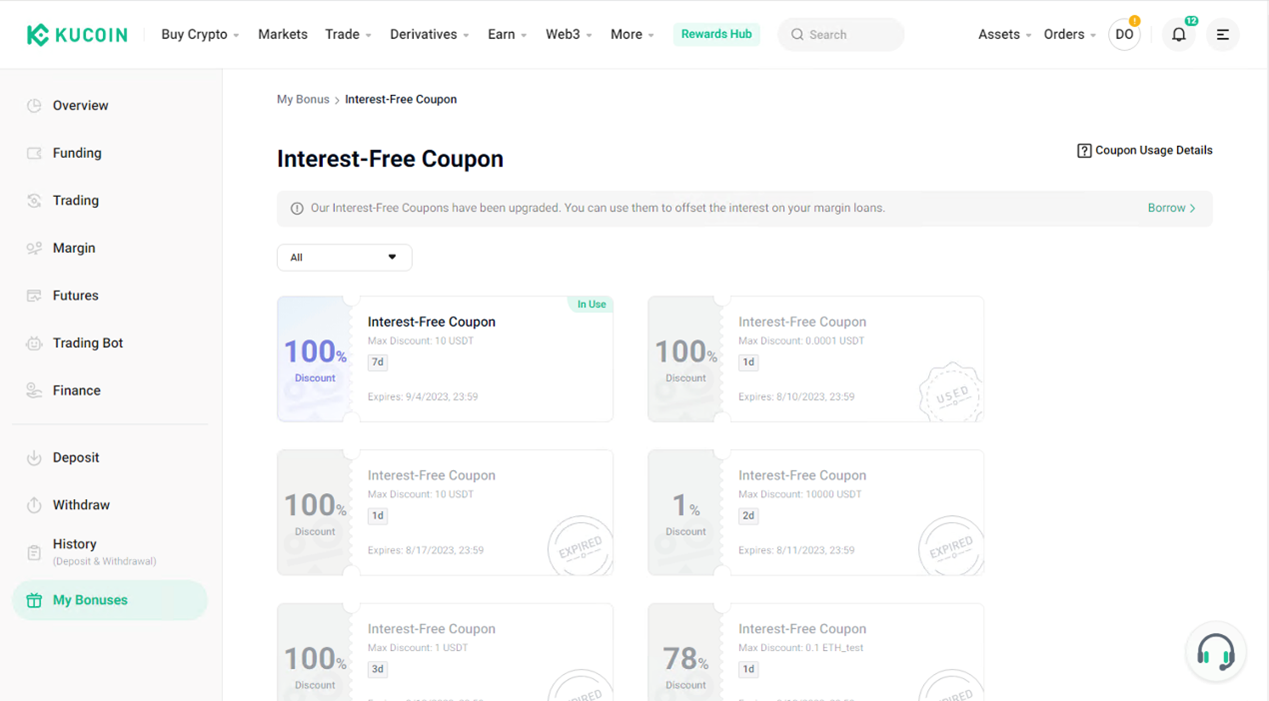
Task: Click the Overview sidebar icon
Action: (34, 106)
